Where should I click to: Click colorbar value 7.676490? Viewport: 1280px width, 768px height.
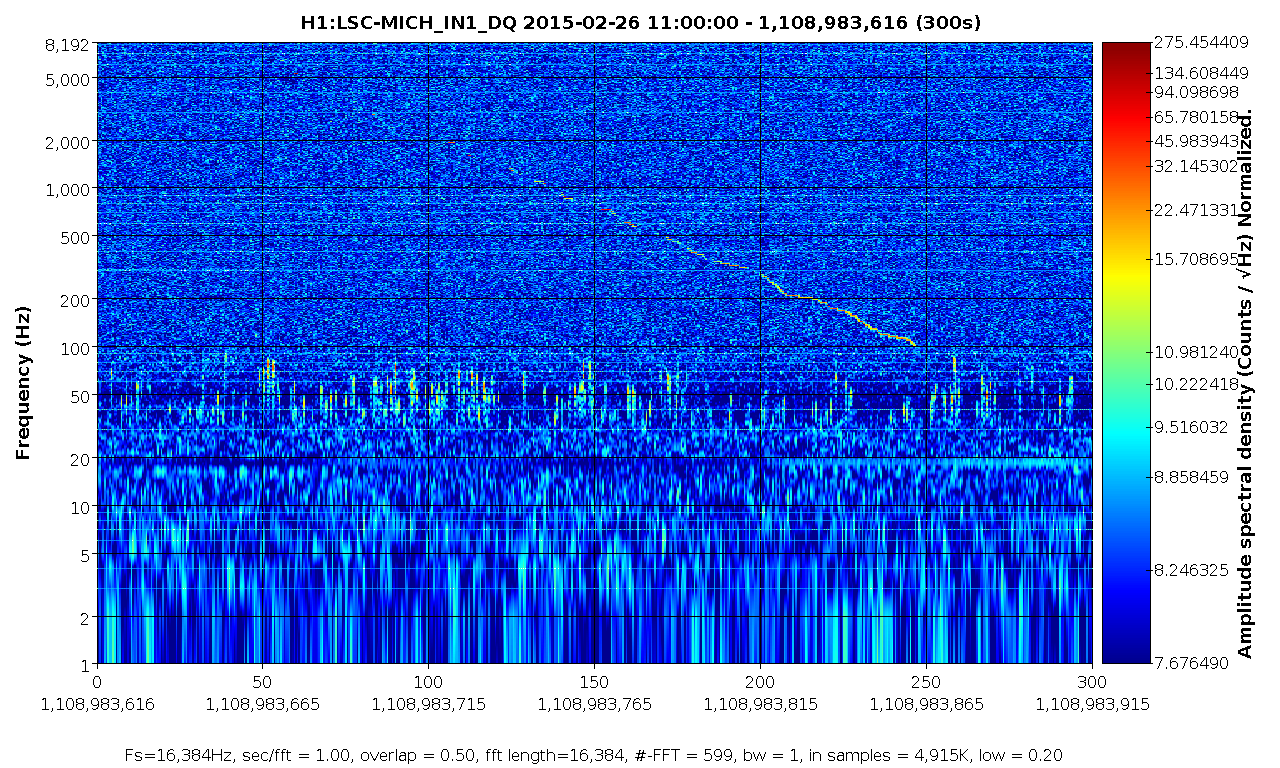1192,663
